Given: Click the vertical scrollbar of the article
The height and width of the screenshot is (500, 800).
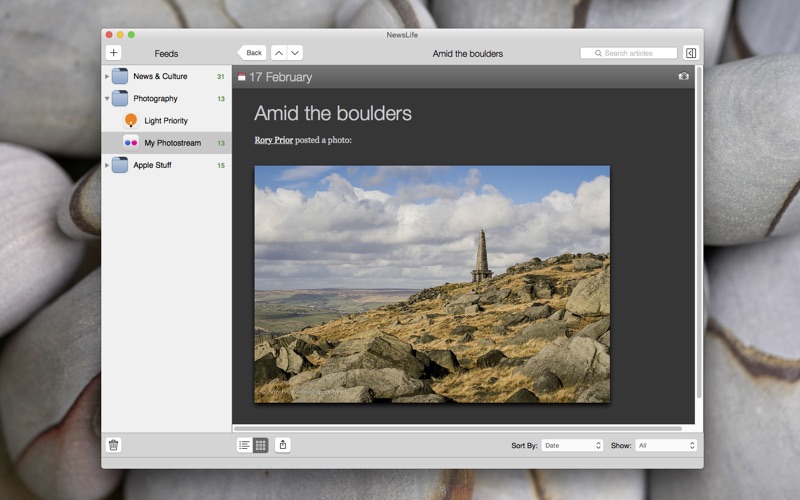Looking at the screenshot, I should click(699, 232).
